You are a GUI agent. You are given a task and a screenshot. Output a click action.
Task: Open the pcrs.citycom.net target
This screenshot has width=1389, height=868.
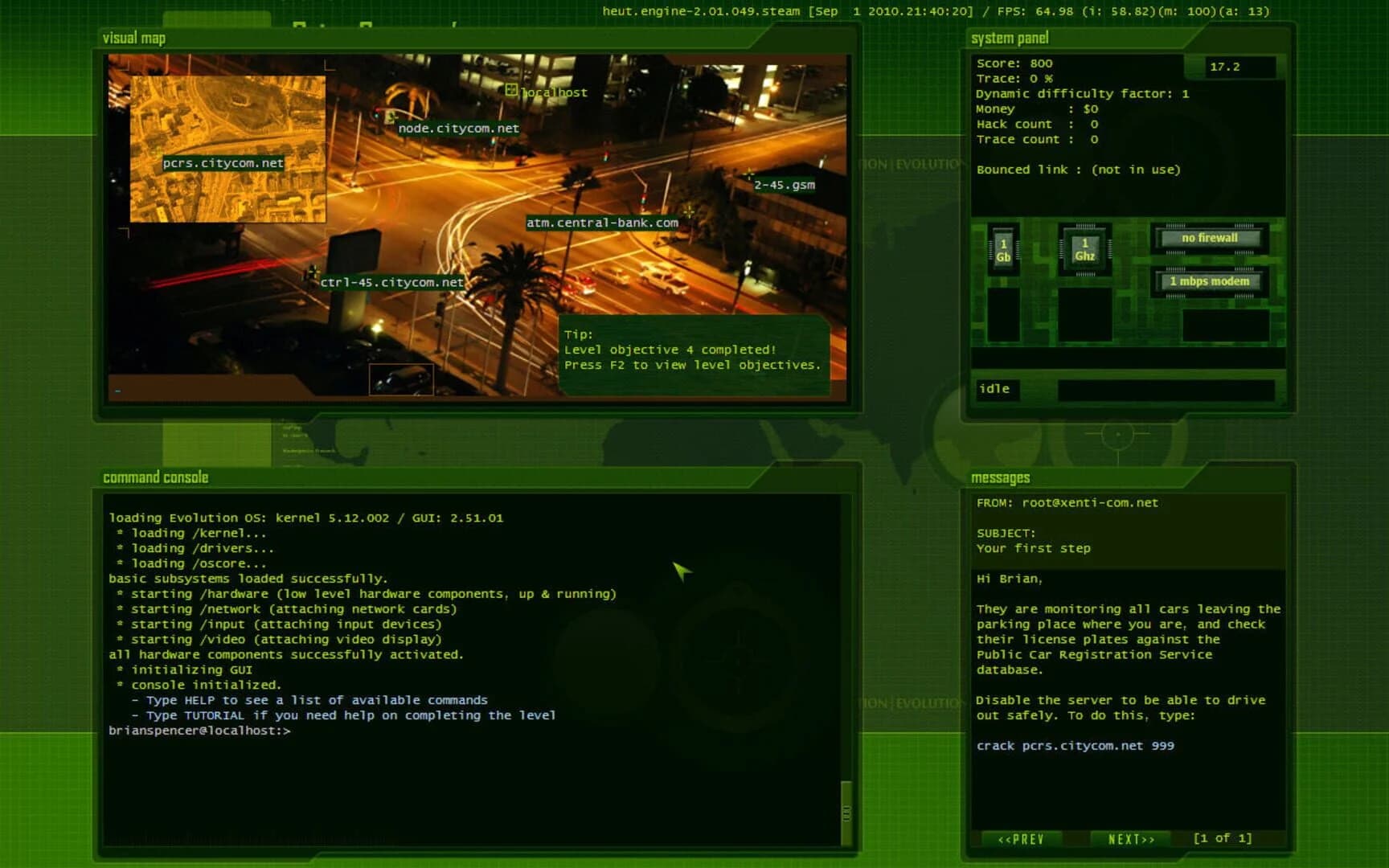pos(223,163)
